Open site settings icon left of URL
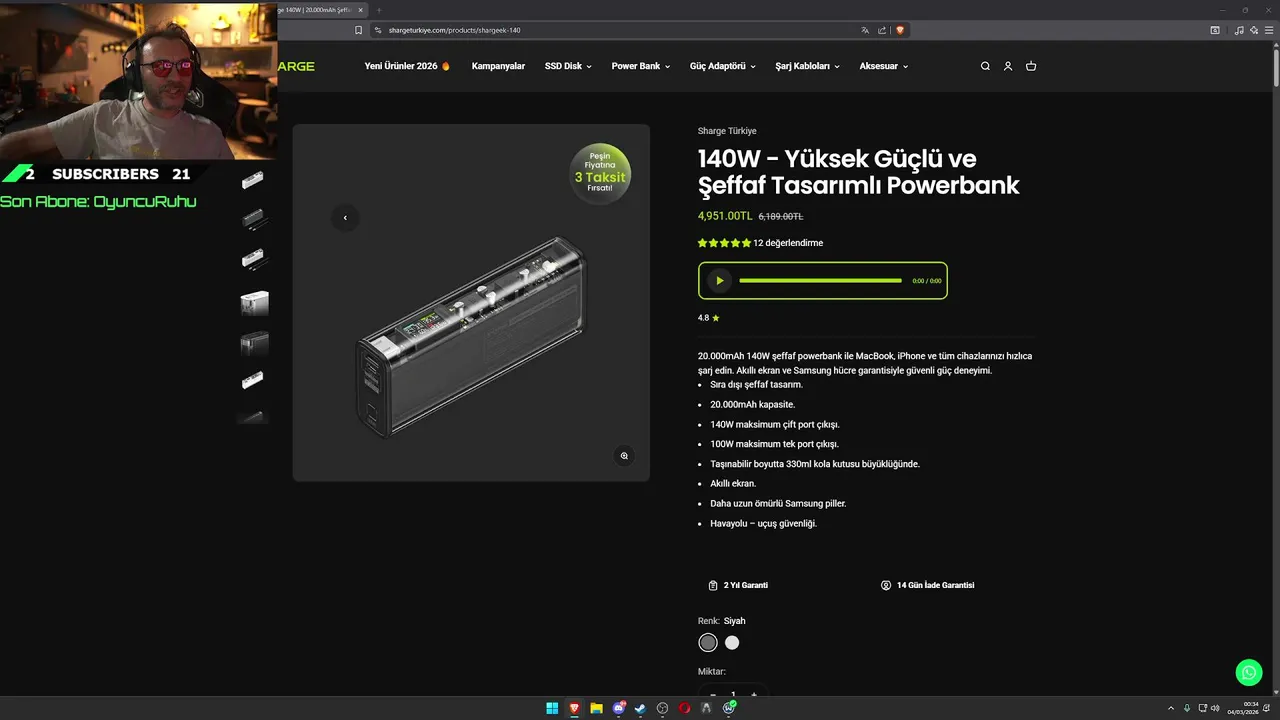Viewport: 1280px width, 720px height. 379,30
